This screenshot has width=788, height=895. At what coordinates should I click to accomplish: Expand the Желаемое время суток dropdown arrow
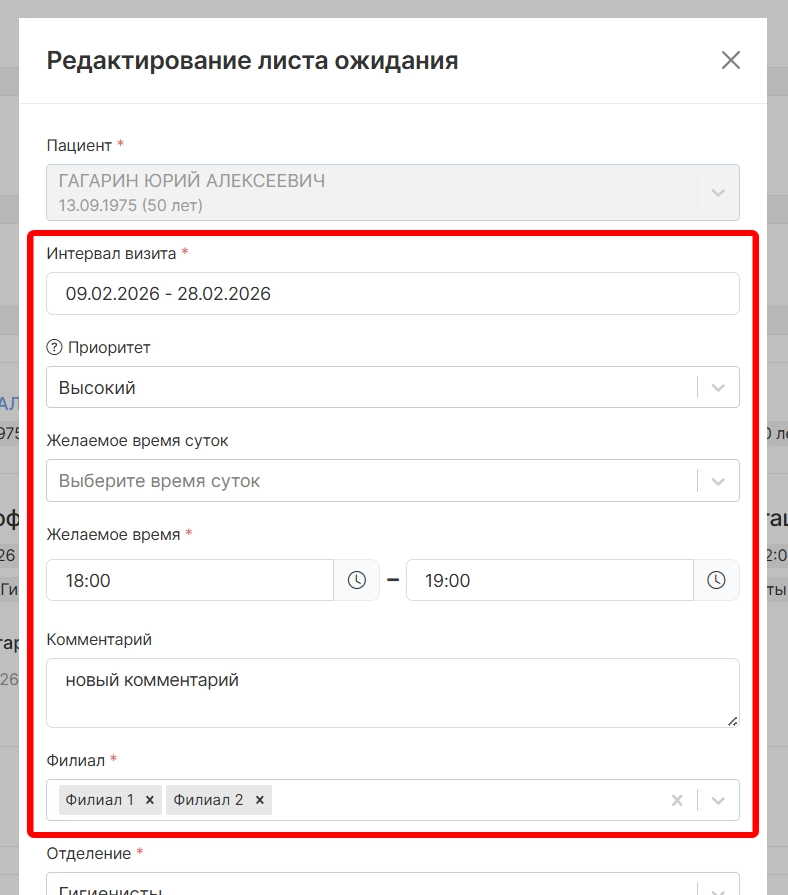pyautogui.click(x=718, y=481)
